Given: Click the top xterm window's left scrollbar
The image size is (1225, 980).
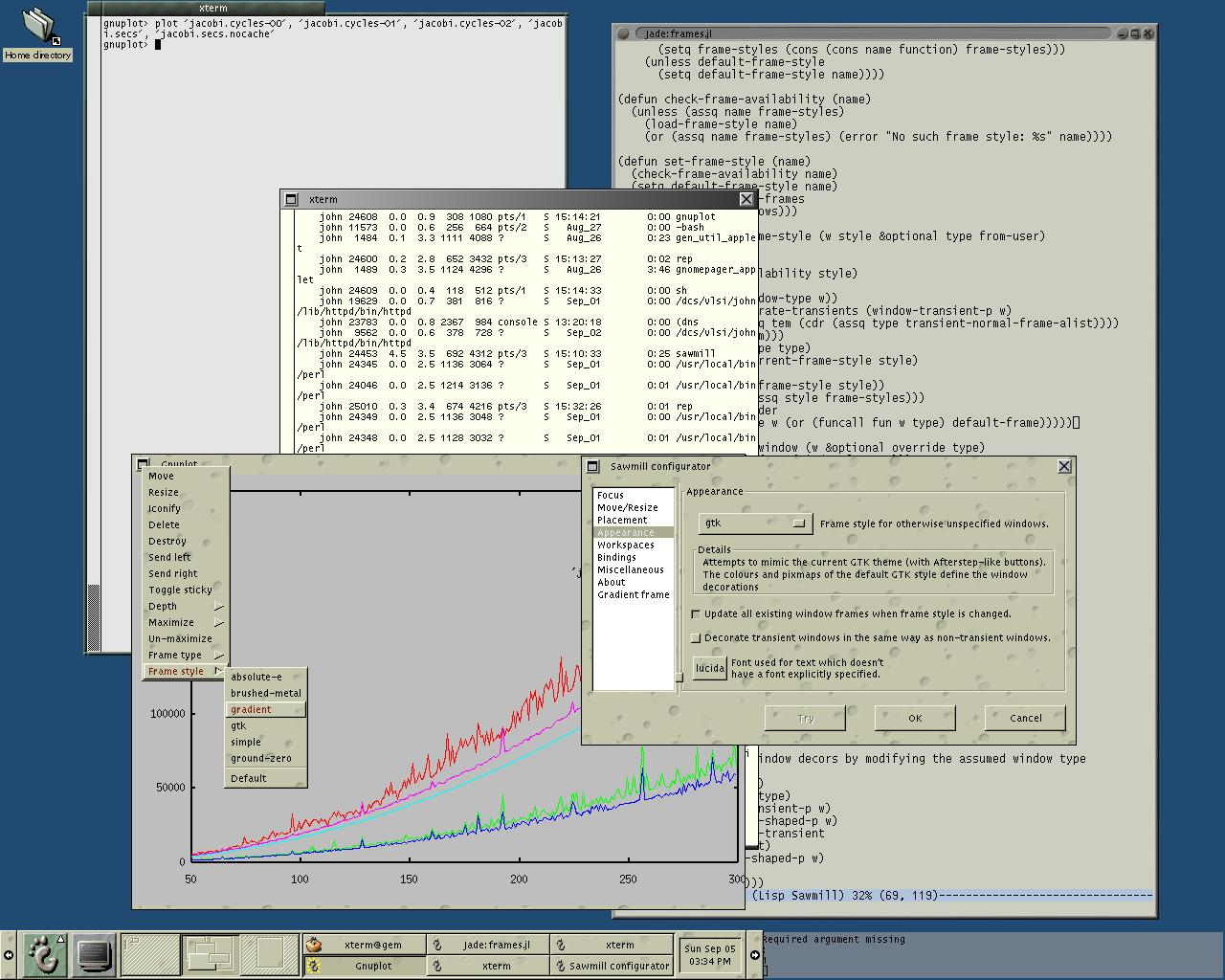Looking at the screenshot, I should (x=94, y=332).
